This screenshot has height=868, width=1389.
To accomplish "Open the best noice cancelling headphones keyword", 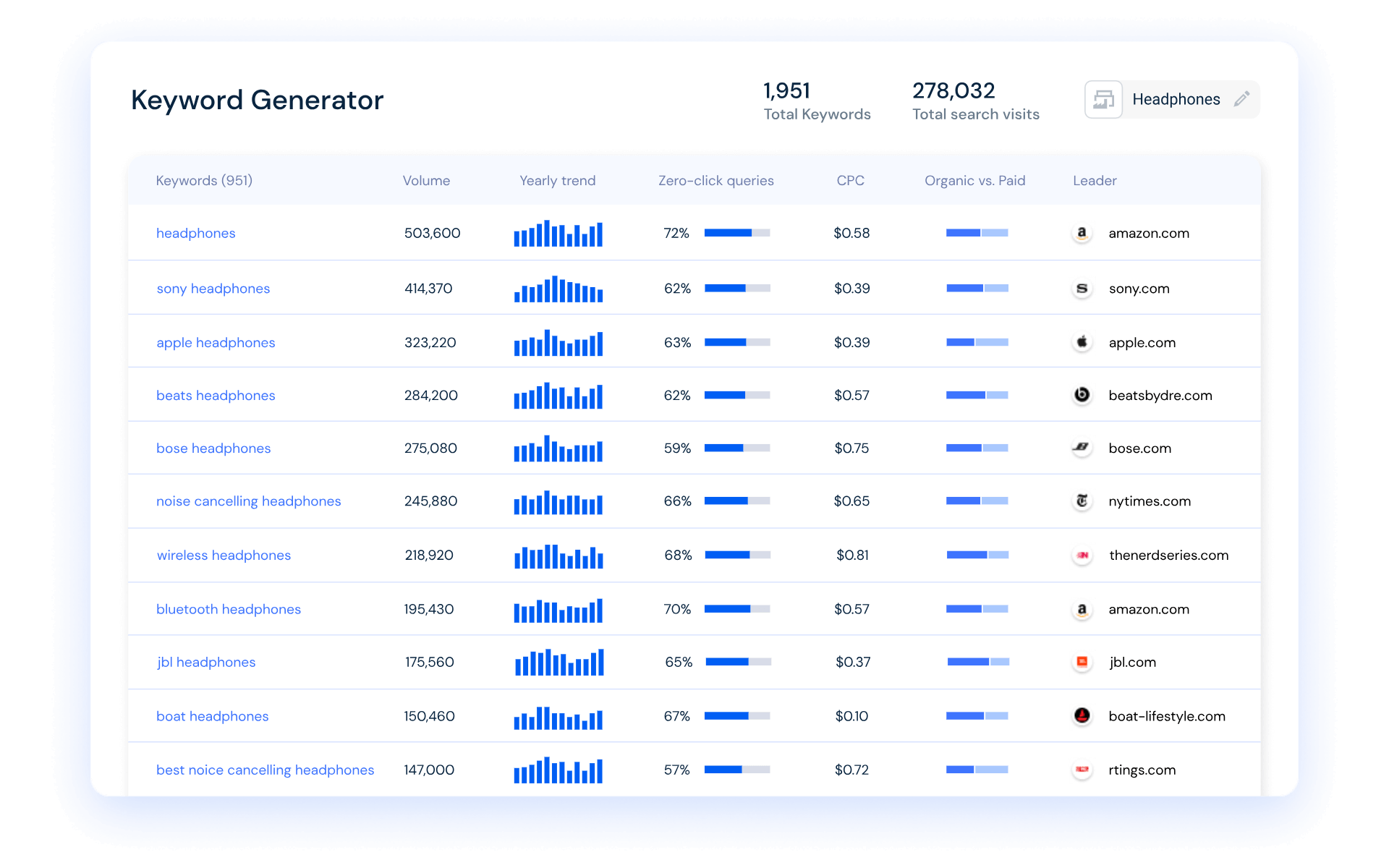I will 265,770.
